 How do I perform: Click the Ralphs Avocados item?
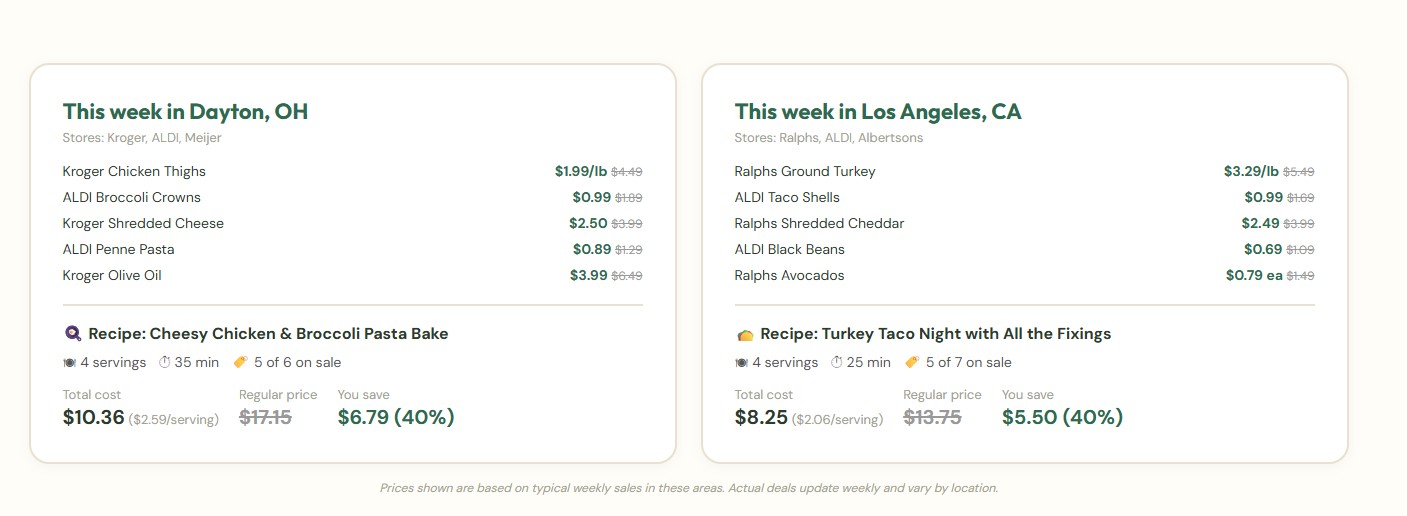[789, 275]
